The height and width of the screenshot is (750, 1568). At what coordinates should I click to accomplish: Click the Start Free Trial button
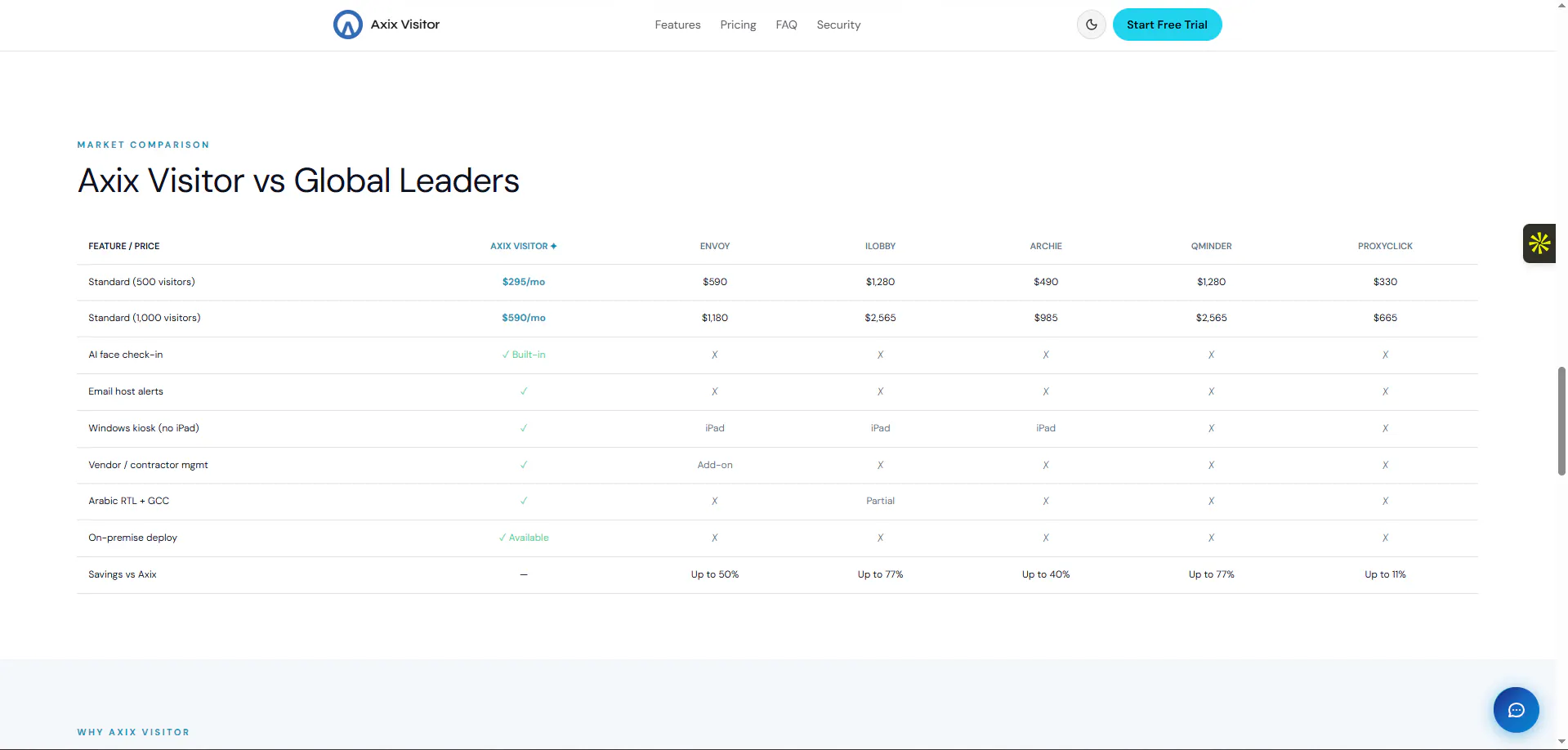pyautogui.click(x=1167, y=25)
